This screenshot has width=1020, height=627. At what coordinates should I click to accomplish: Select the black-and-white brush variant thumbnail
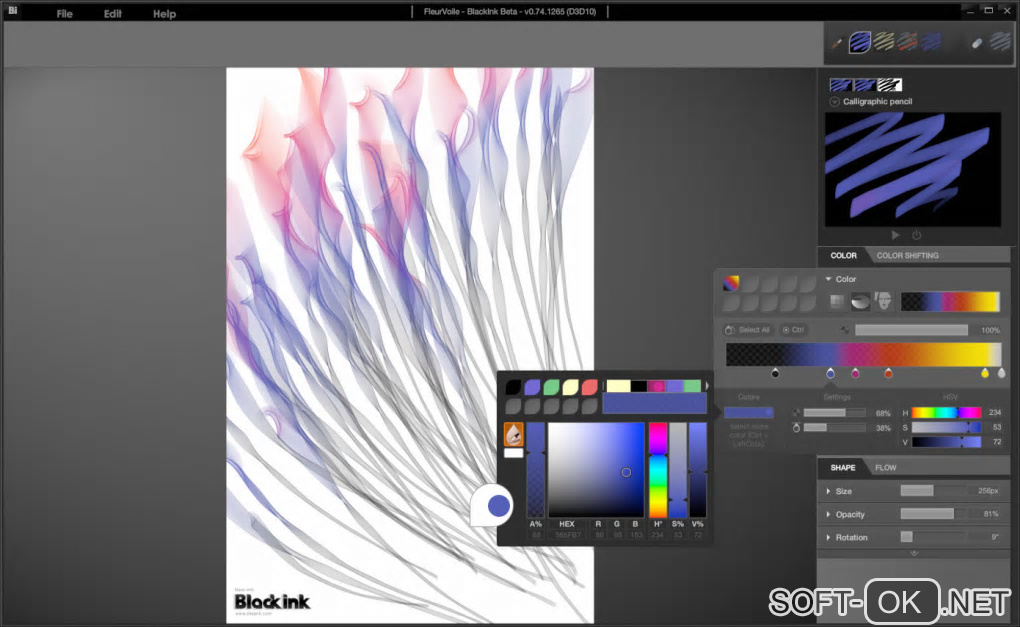coord(889,85)
